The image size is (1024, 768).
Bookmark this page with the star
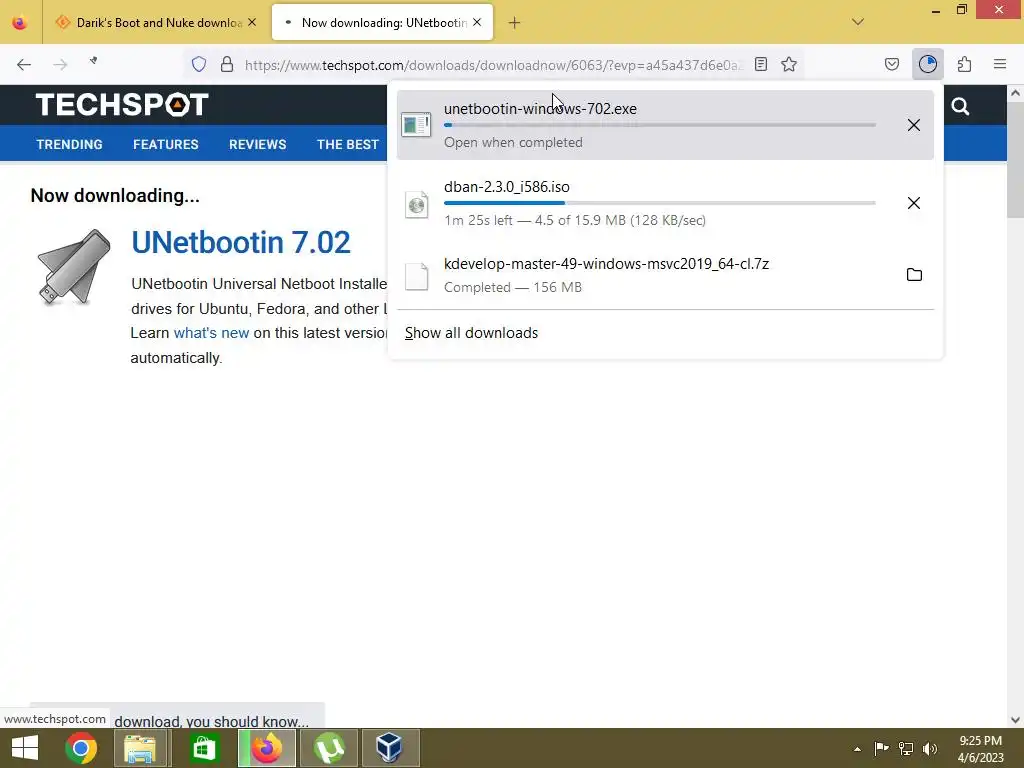pyautogui.click(x=789, y=64)
